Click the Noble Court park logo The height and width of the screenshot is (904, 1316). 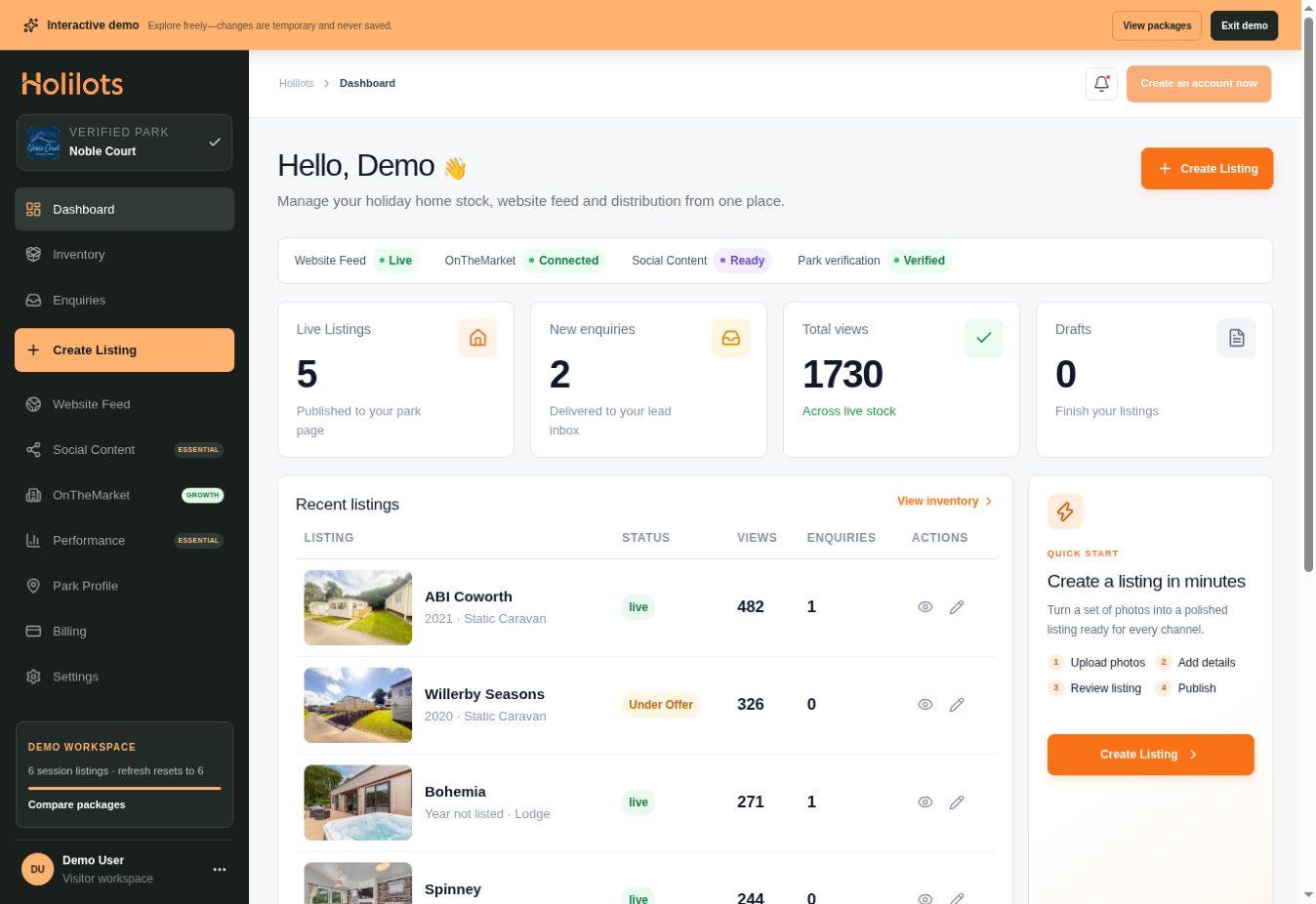[44, 143]
